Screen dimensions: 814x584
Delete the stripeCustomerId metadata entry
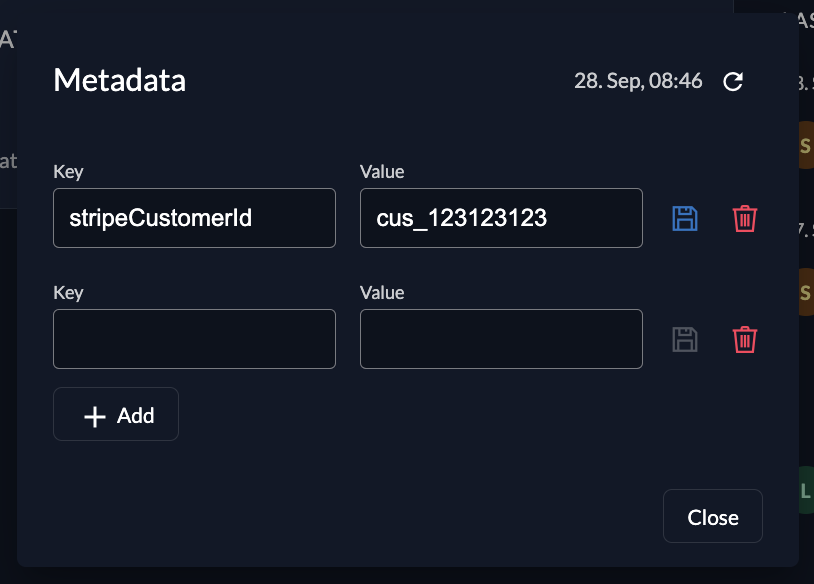point(745,218)
